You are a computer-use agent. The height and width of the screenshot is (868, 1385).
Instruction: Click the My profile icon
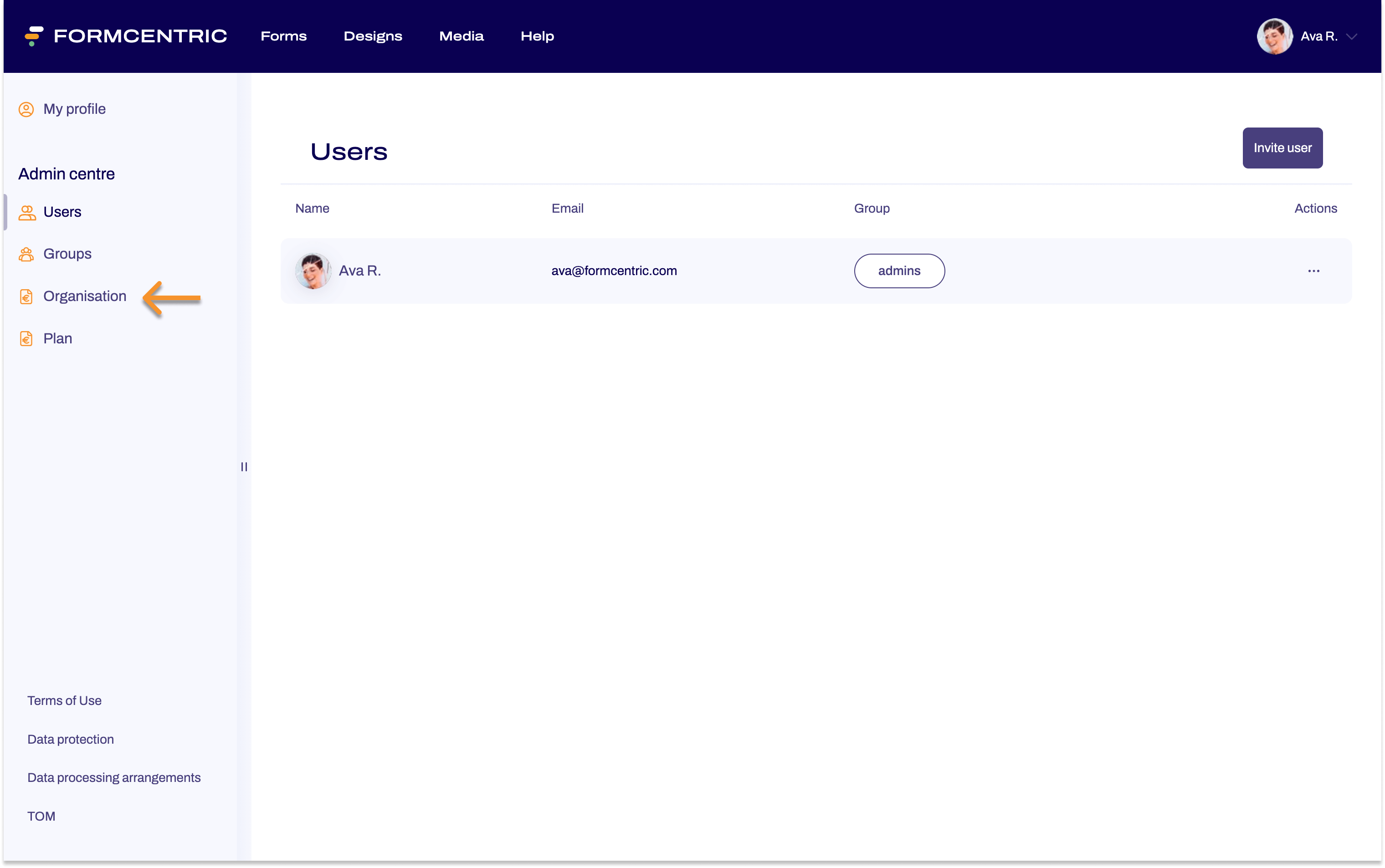26,109
